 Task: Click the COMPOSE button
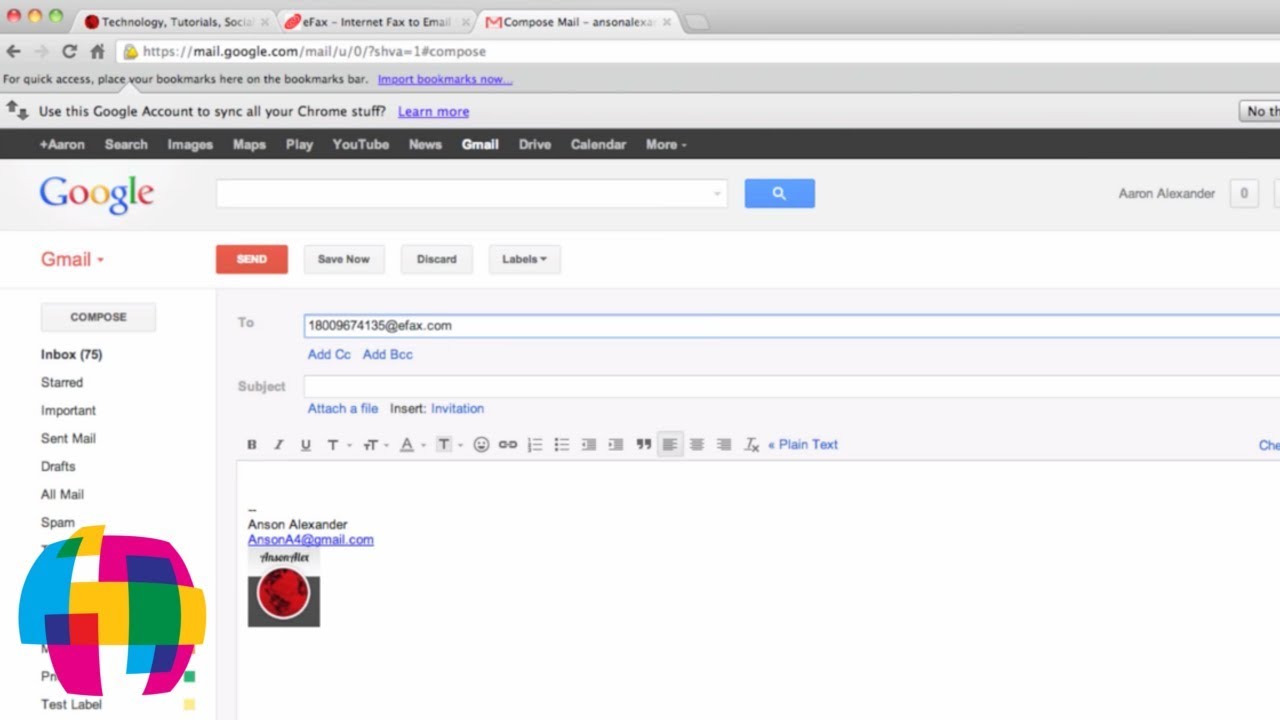98,317
